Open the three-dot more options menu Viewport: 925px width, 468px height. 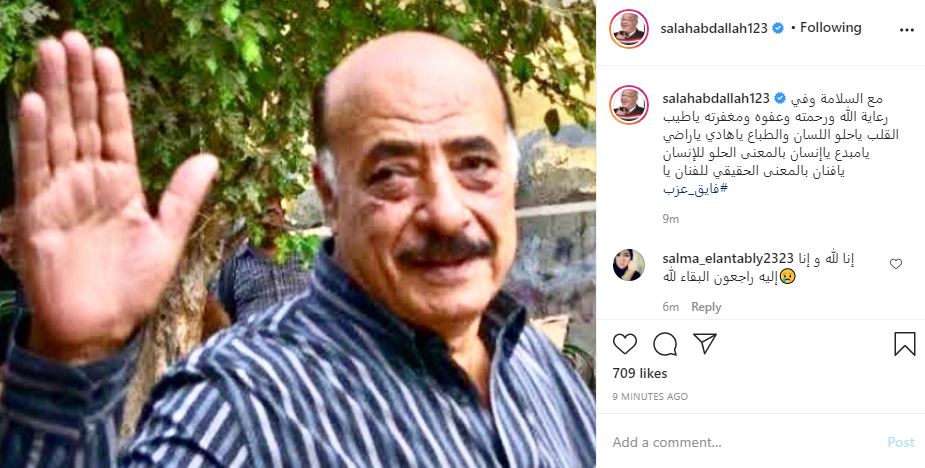pyautogui.click(x=907, y=30)
